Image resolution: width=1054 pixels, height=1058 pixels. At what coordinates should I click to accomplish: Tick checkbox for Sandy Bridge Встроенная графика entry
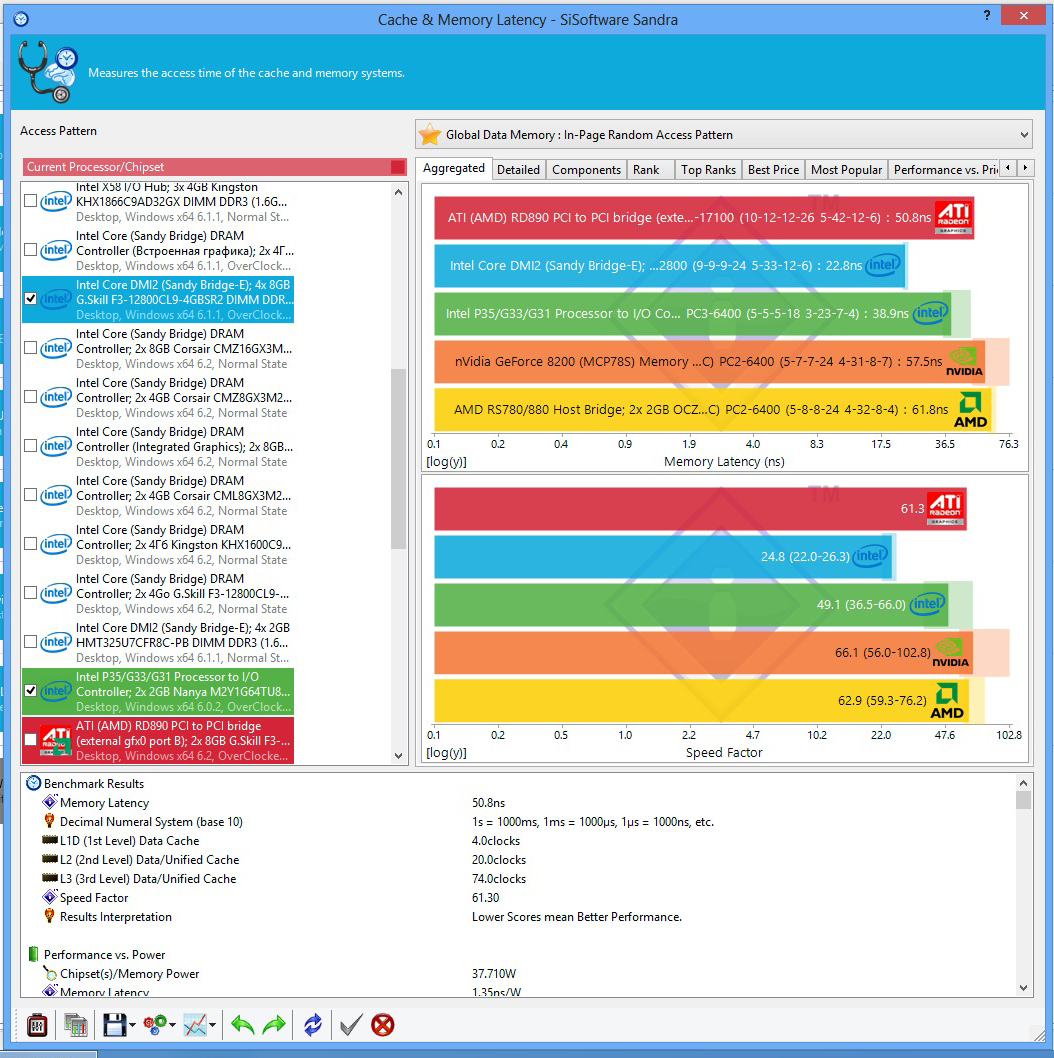(x=30, y=250)
